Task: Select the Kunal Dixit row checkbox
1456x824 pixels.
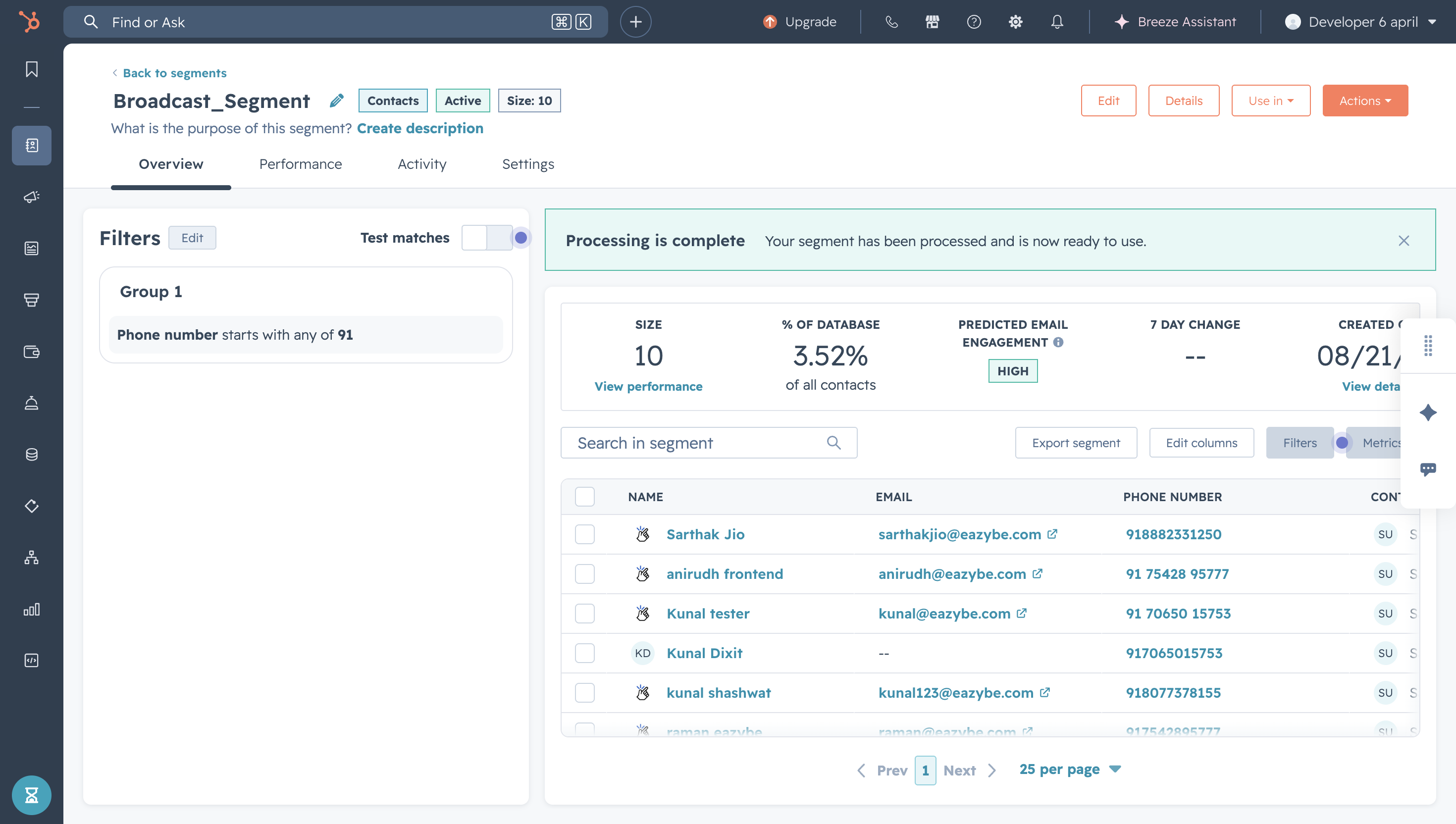Action: (584, 653)
